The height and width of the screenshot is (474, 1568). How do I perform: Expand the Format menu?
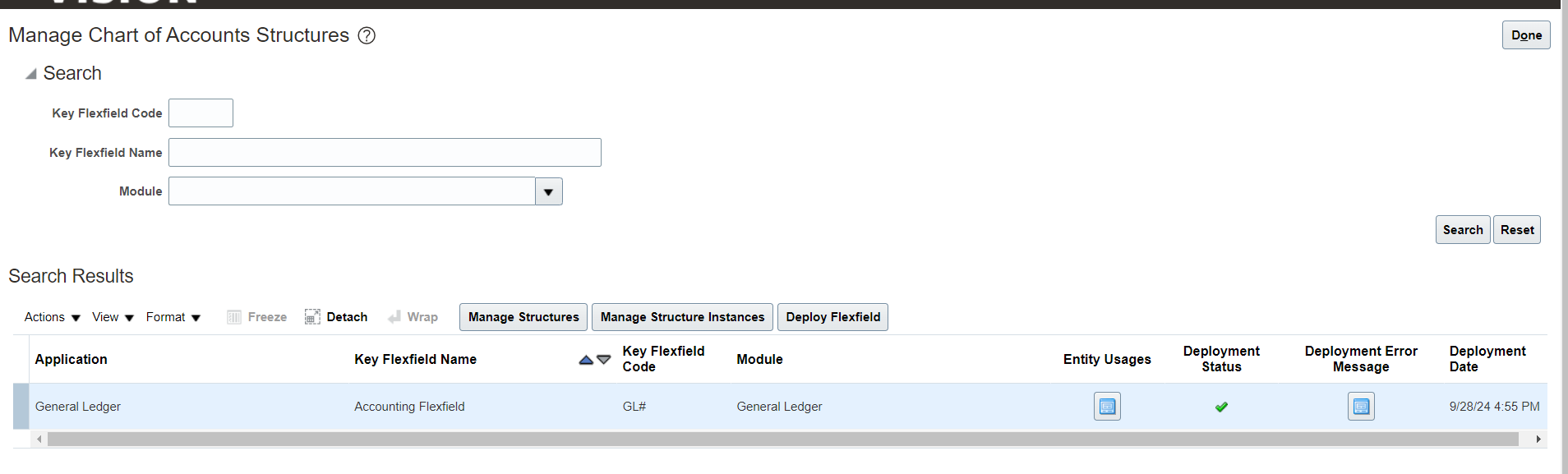173,317
